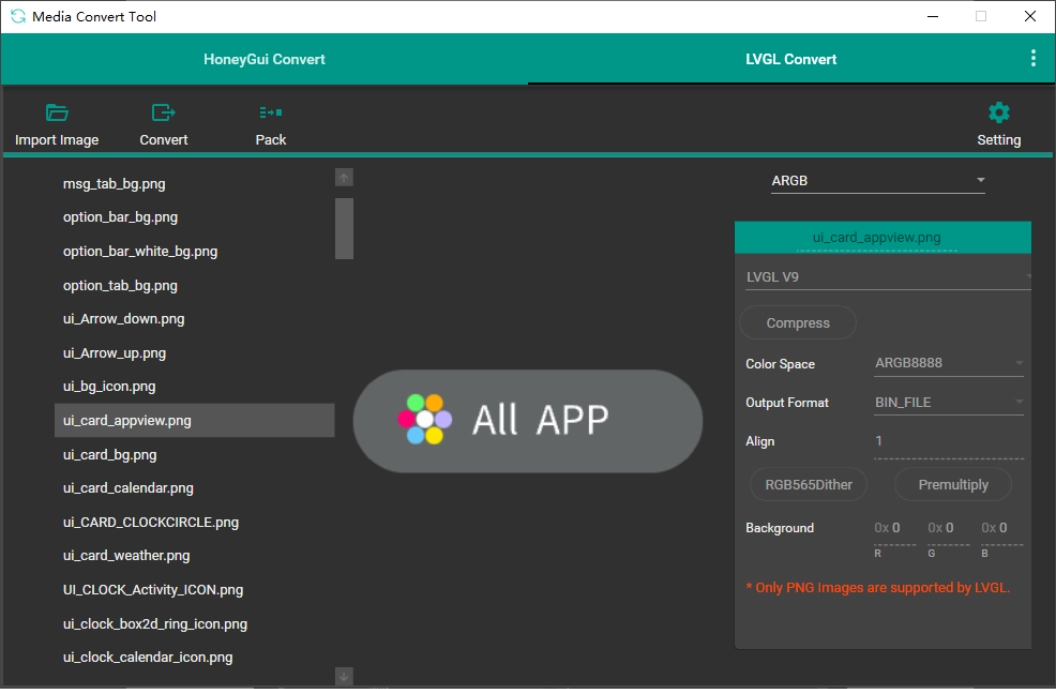Close the Media Convert Tool window

1030,16
